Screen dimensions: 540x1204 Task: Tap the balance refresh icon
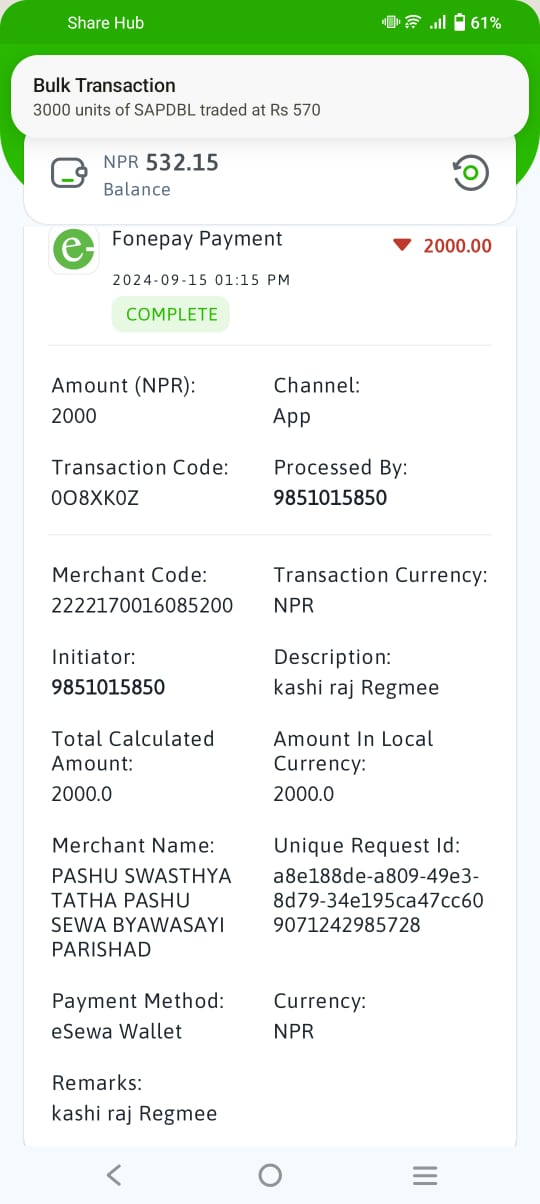(x=471, y=174)
